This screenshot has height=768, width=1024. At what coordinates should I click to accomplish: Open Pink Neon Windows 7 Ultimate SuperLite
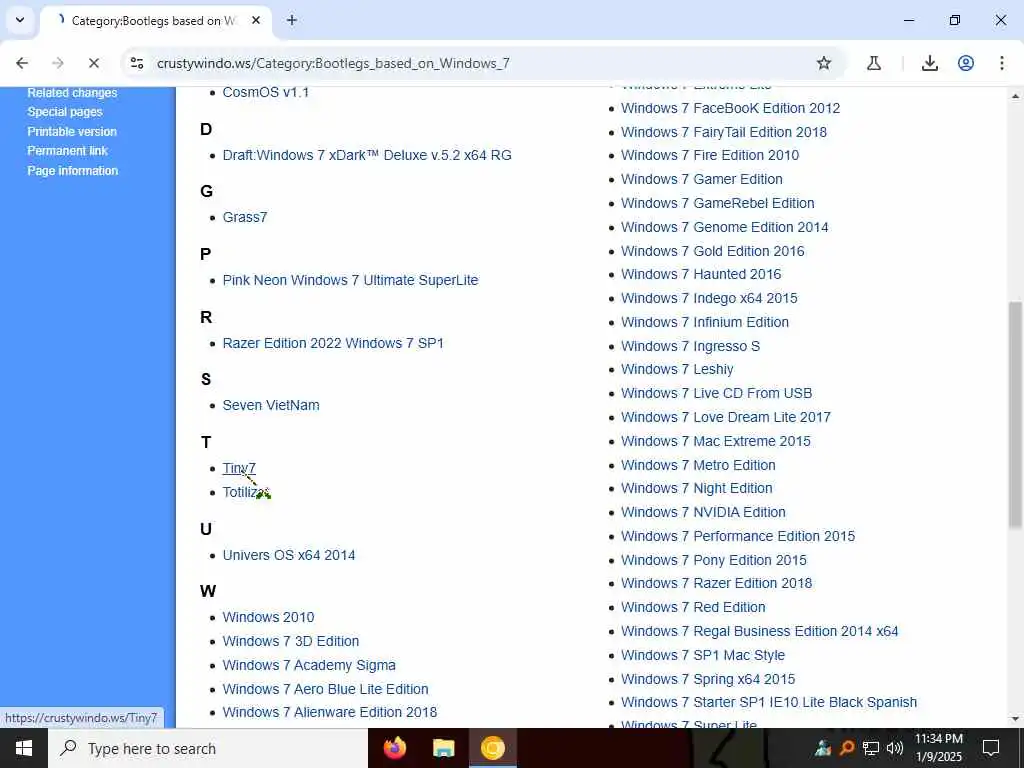pyautogui.click(x=350, y=280)
